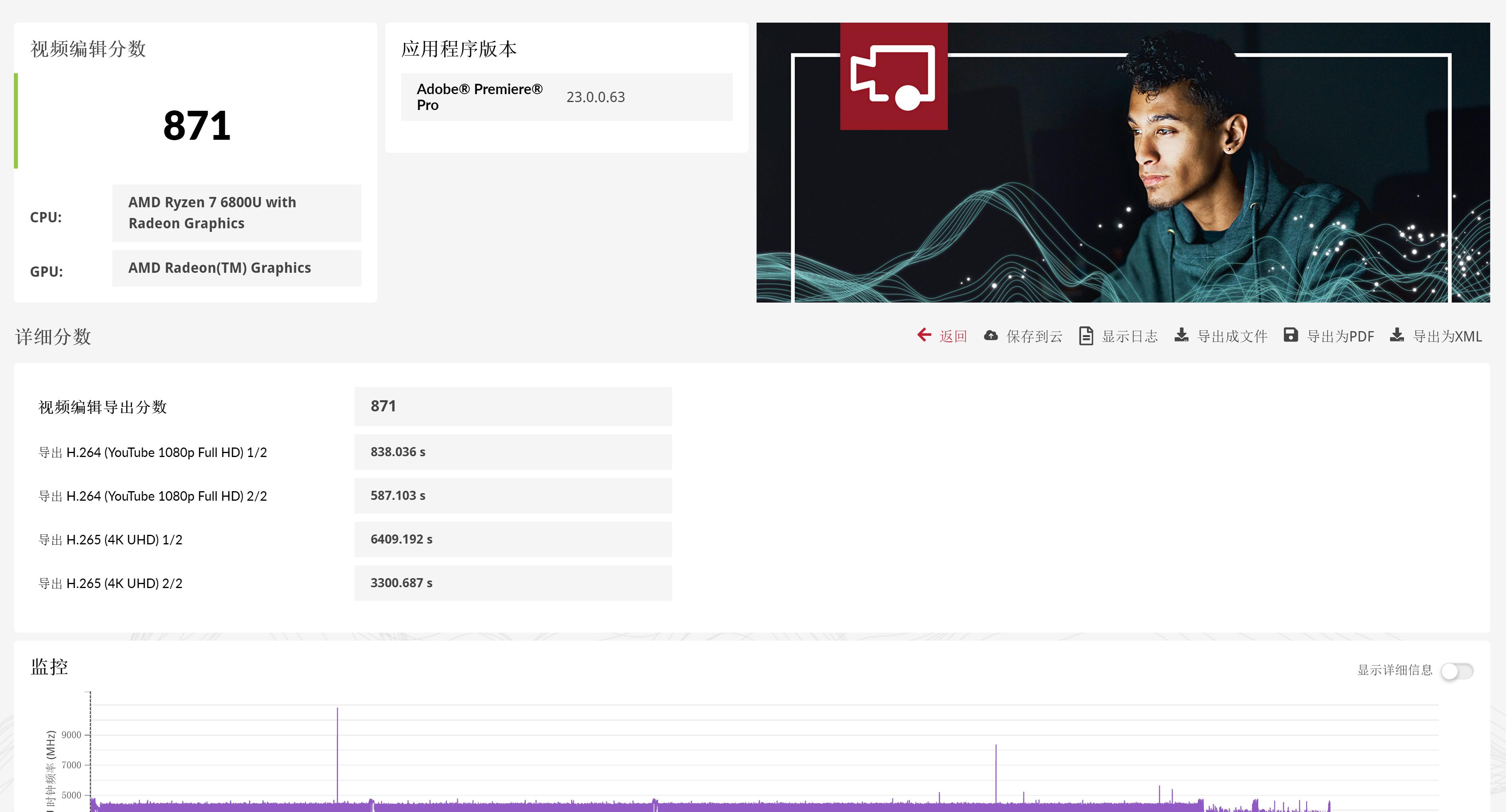Click the Adobe Premiere Pro version row
The height and width of the screenshot is (812, 1506).
pos(566,97)
